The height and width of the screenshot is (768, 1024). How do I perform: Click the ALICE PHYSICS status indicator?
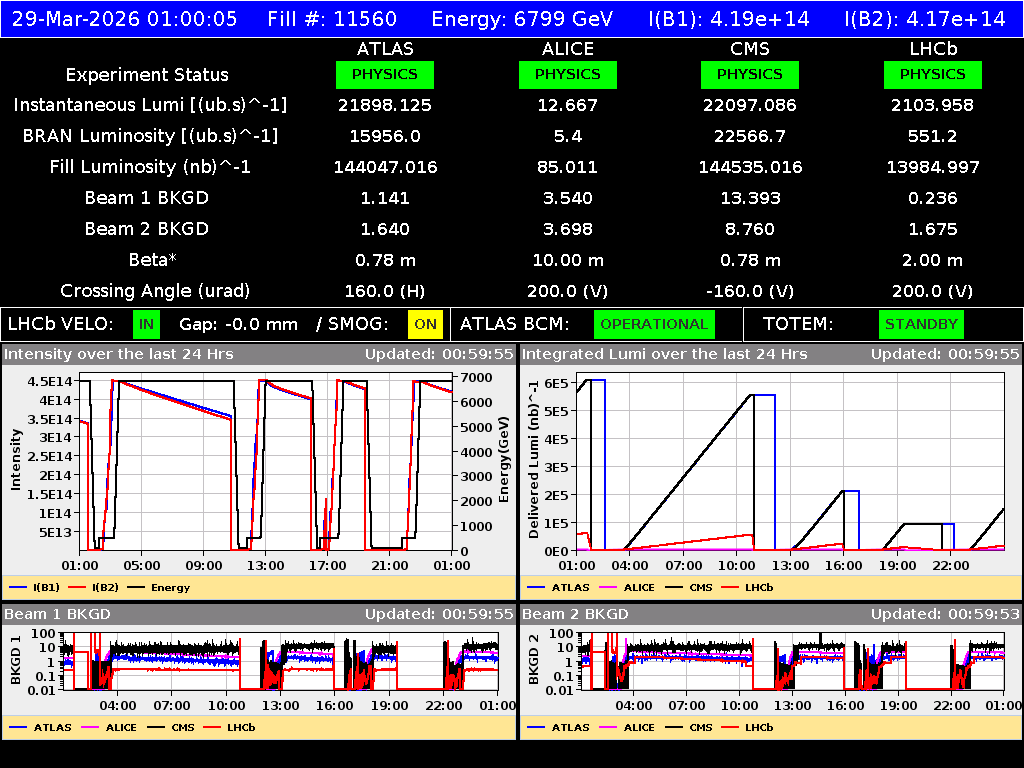pyautogui.click(x=567, y=74)
